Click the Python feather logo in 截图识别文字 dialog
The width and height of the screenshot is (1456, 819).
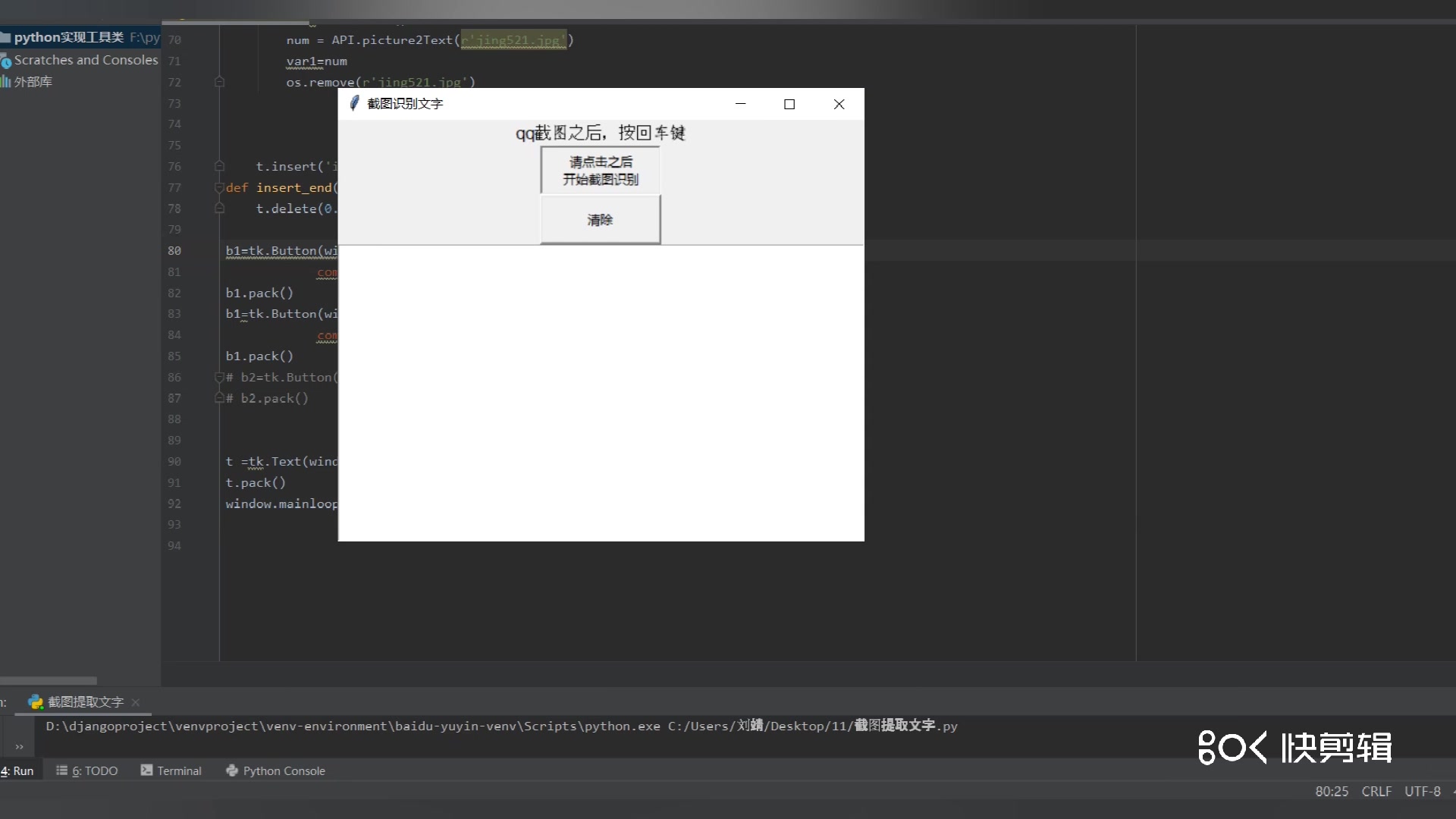[x=354, y=103]
